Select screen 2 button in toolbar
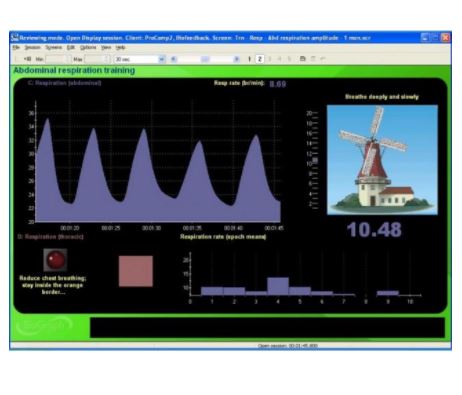Viewport: 462px width, 395px height. pyautogui.click(x=260, y=59)
